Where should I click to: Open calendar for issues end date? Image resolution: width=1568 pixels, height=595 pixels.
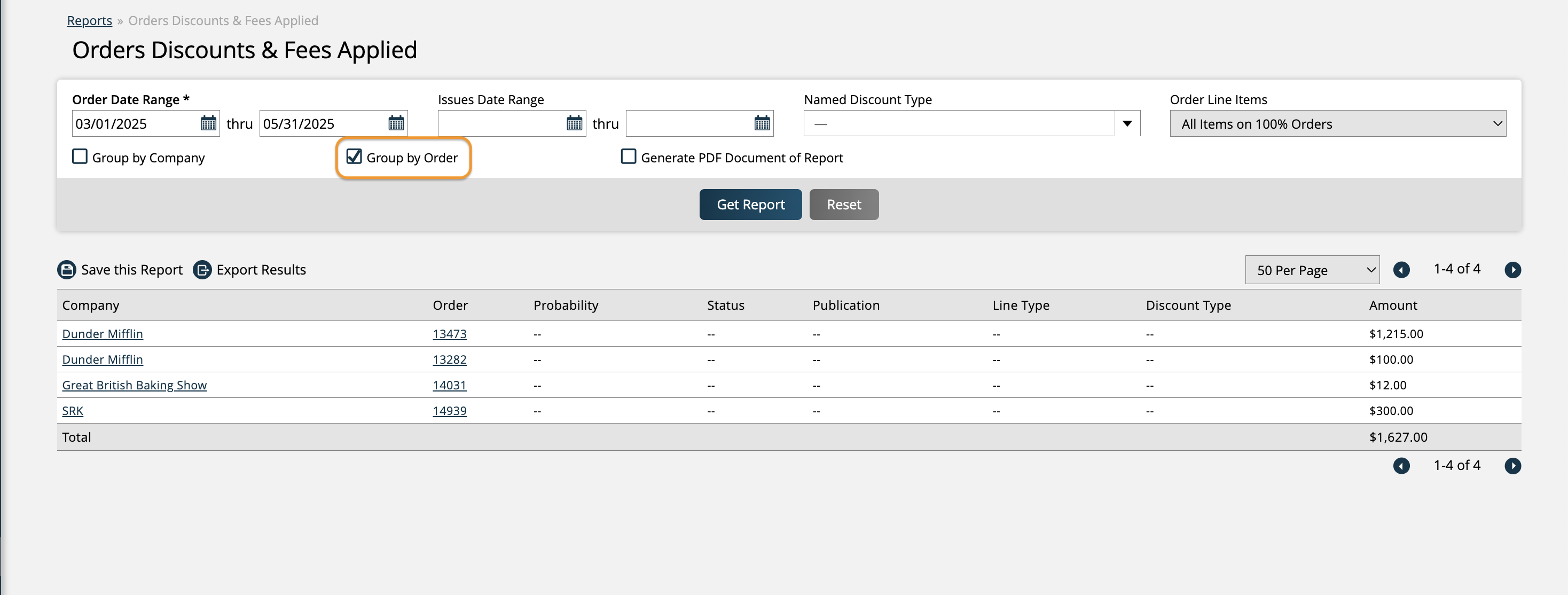(762, 123)
